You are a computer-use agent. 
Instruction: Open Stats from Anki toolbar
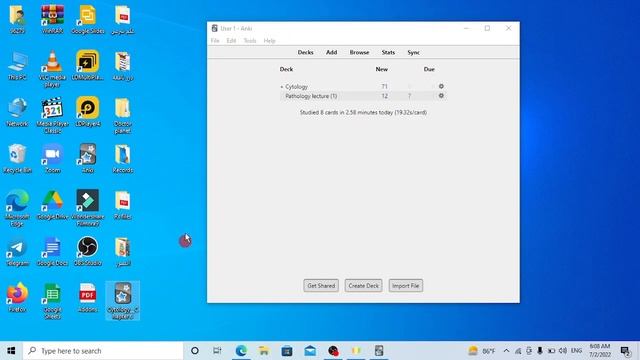(x=388, y=53)
